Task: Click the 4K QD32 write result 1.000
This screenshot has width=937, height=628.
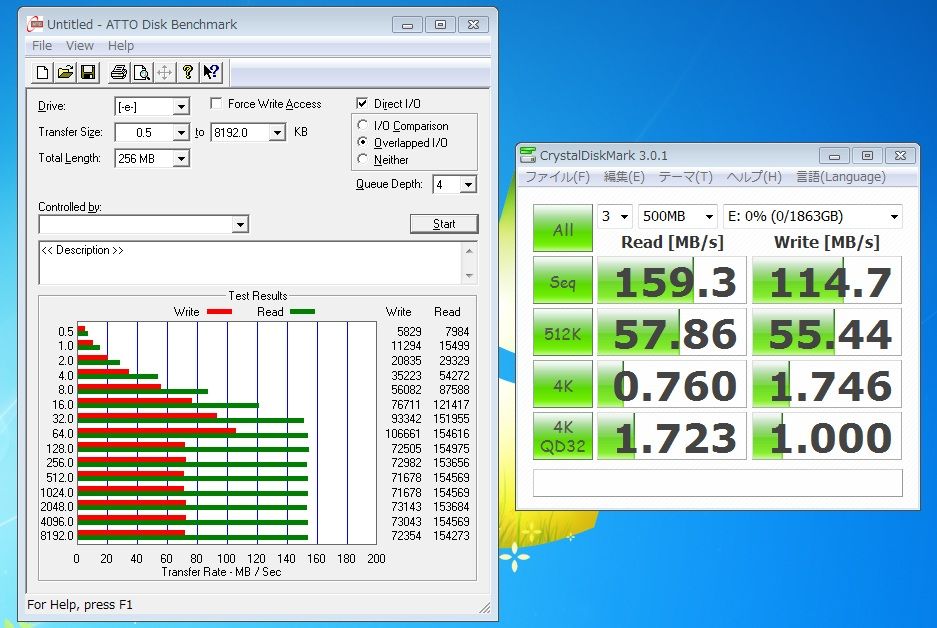Action: coord(827,437)
